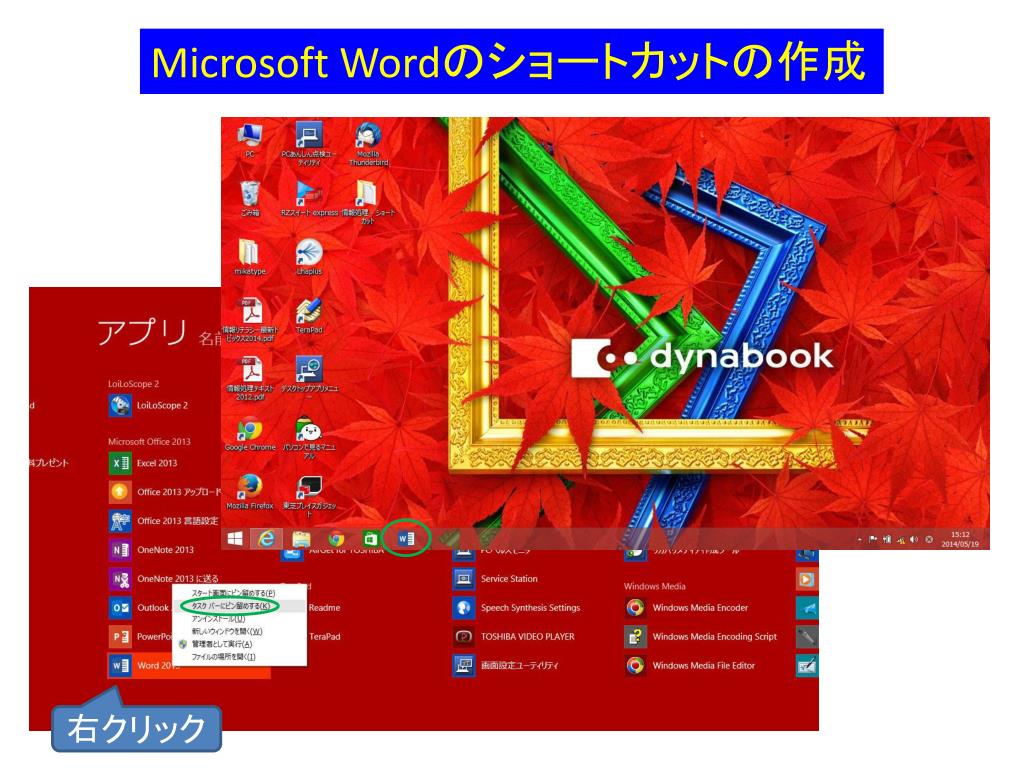Click the volume speaker tray icon
1024x768 pixels.
(914, 539)
